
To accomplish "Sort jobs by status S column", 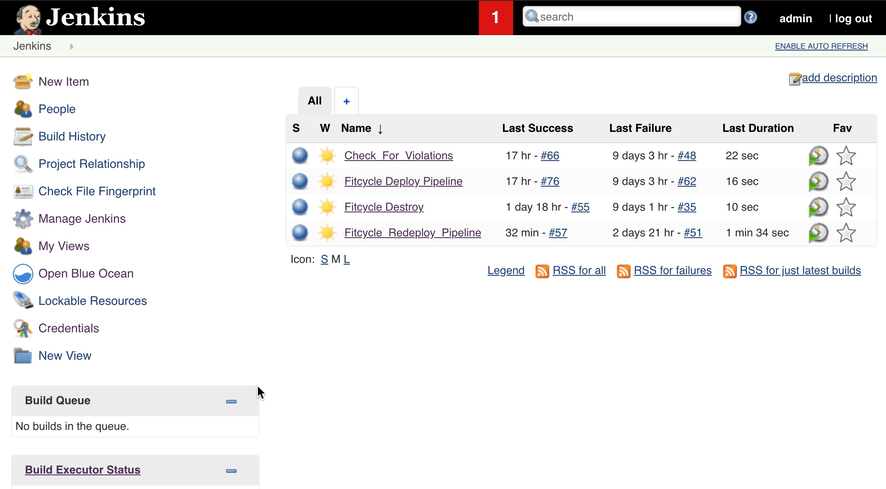I will coord(296,128).
